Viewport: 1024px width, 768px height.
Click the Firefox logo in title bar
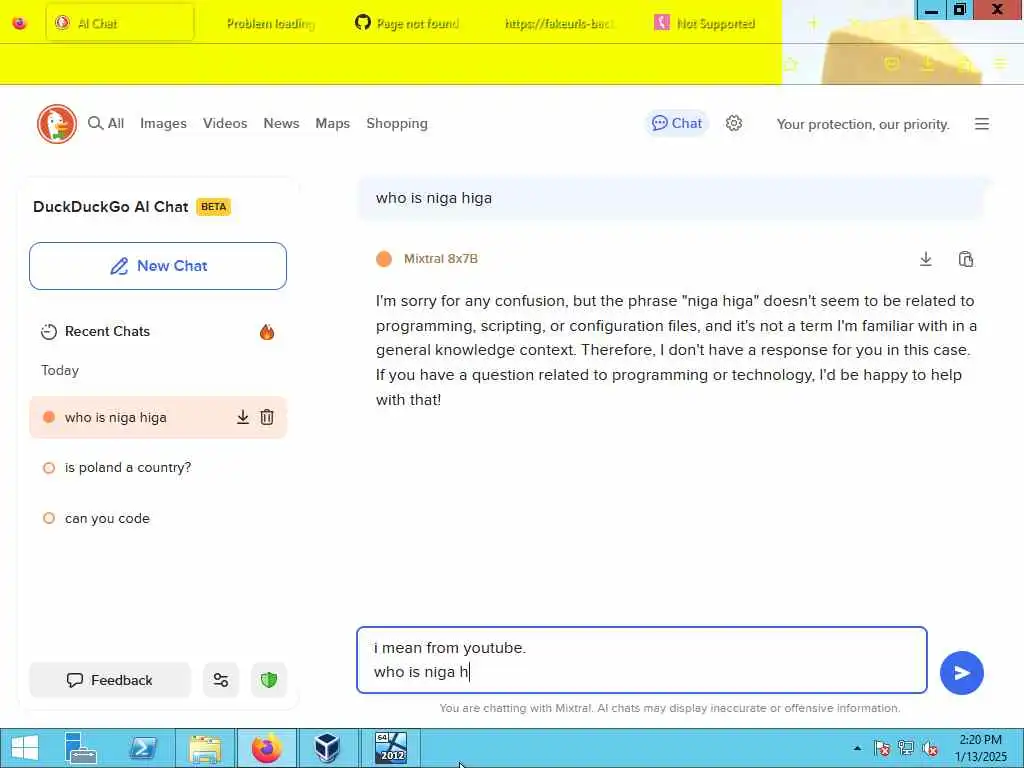[x=20, y=23]
